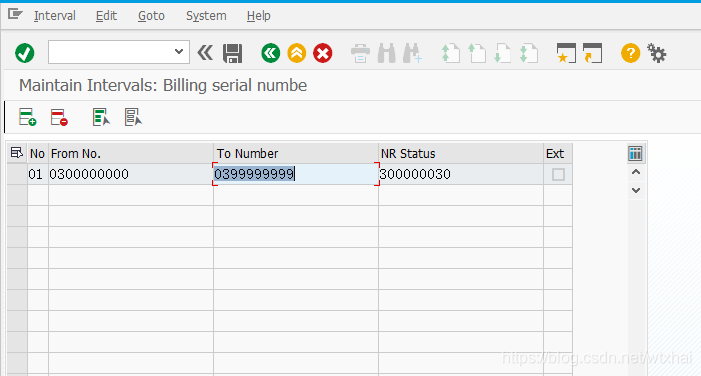Open the Interval menu
Screen dimensions: 701x376
coord(55,16)
